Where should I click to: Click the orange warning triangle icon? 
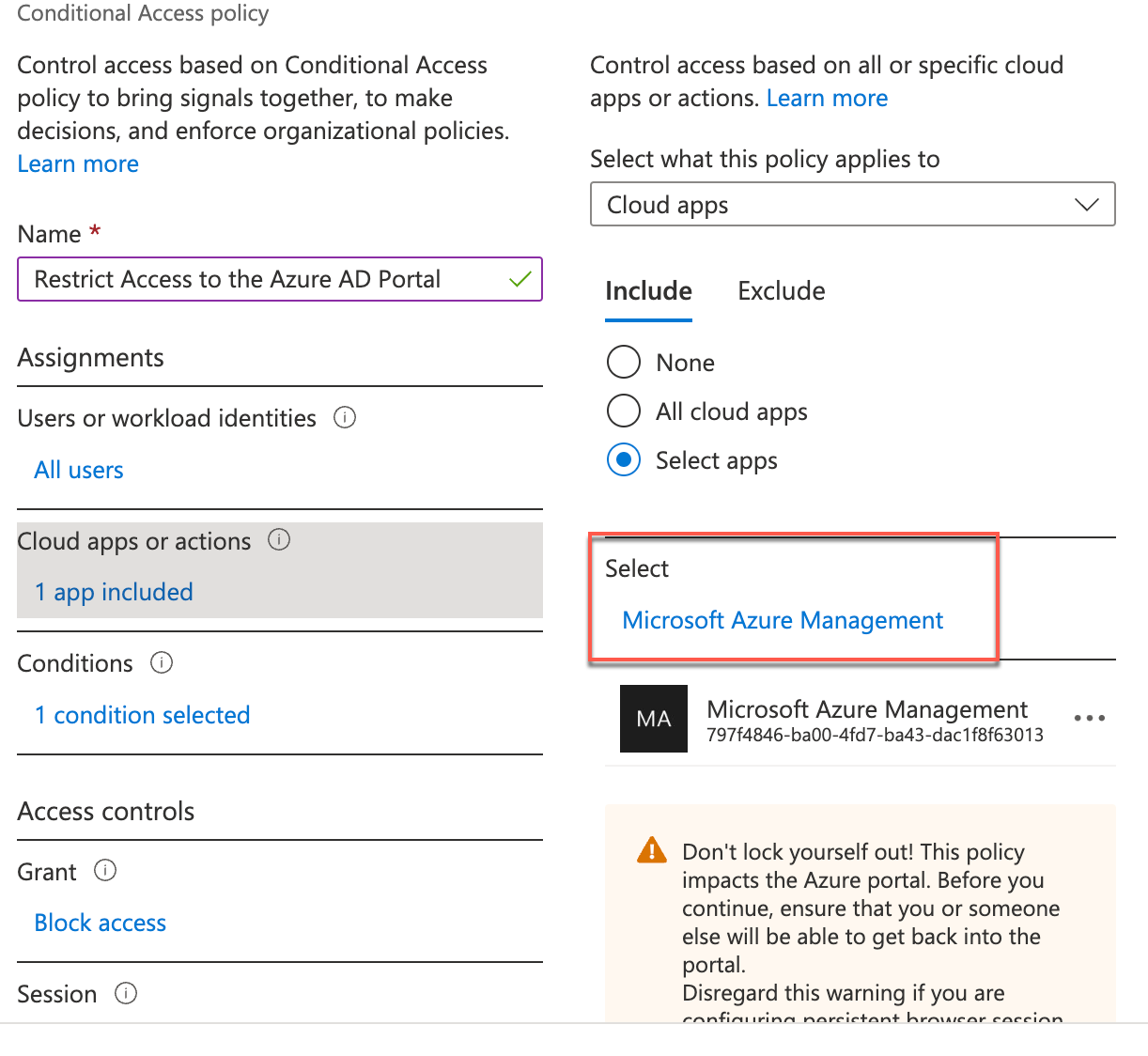(x=651, y=850)
